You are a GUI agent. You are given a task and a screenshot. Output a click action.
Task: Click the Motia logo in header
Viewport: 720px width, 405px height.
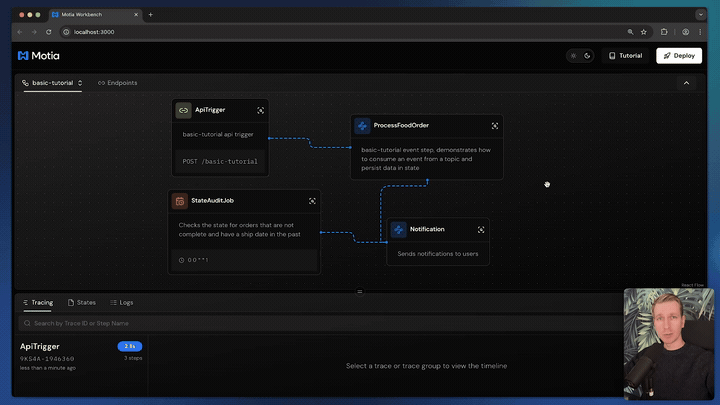38,56
